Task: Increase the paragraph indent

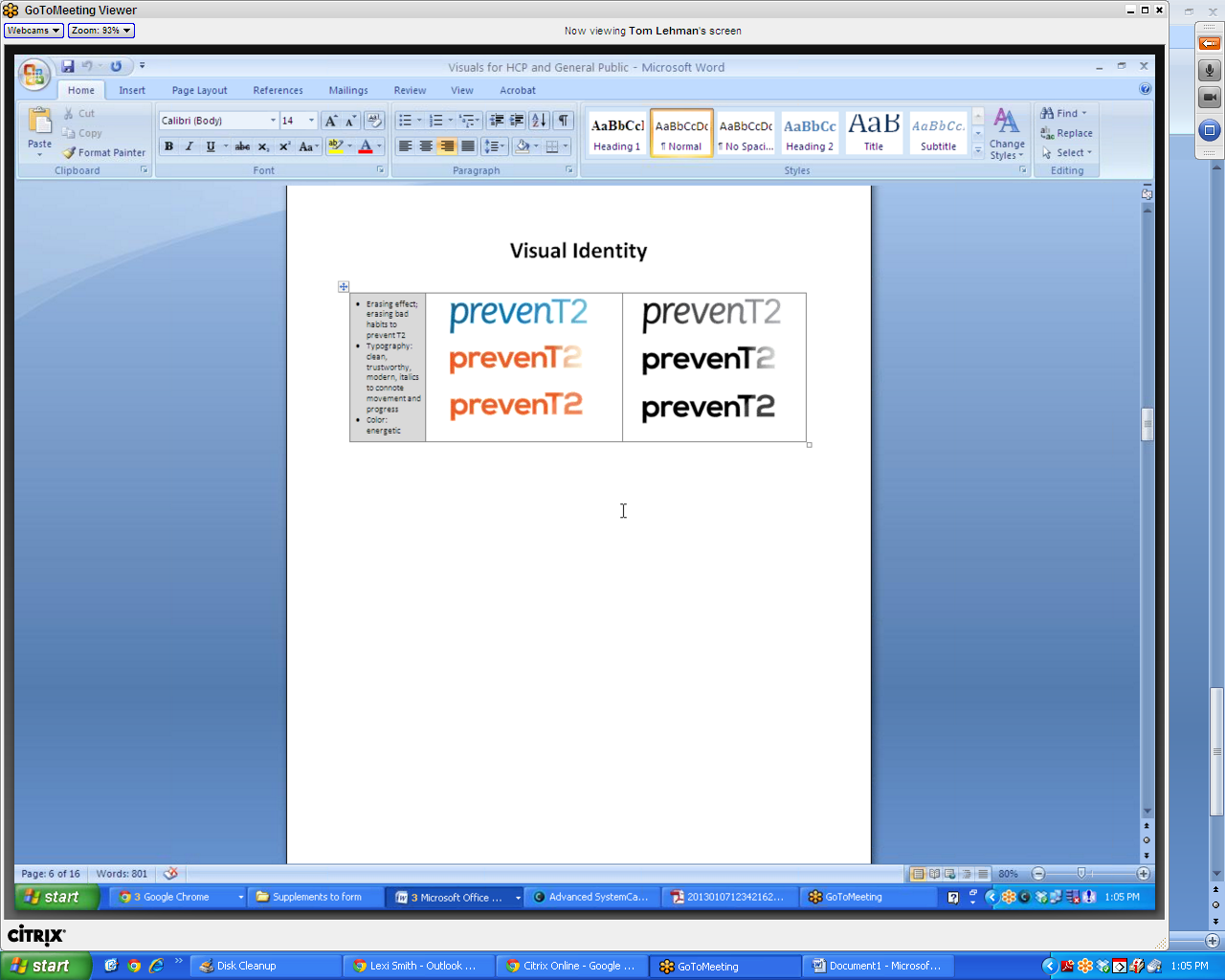Action: (517, 121)
